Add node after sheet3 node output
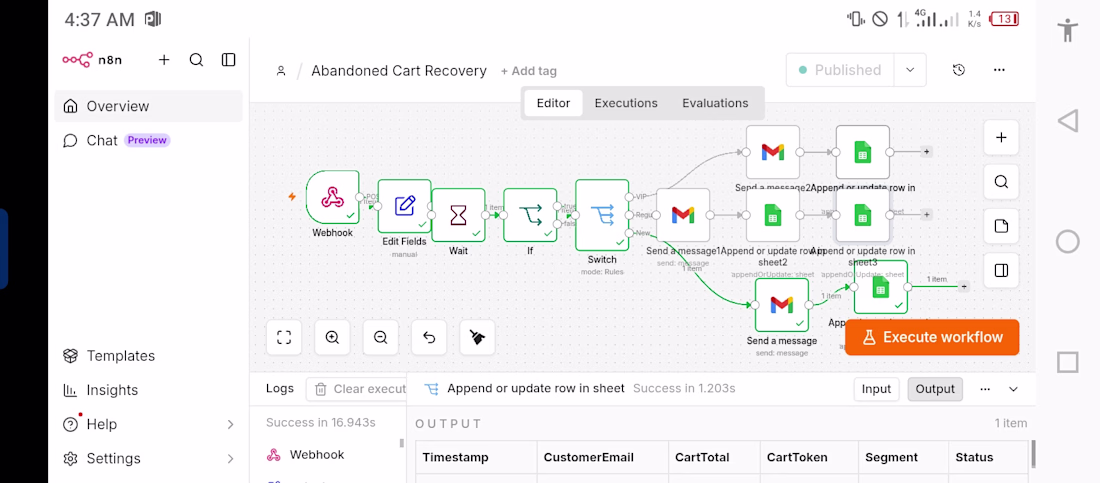The height and width of the screenshot is (483, 1100). pos(927,215)
